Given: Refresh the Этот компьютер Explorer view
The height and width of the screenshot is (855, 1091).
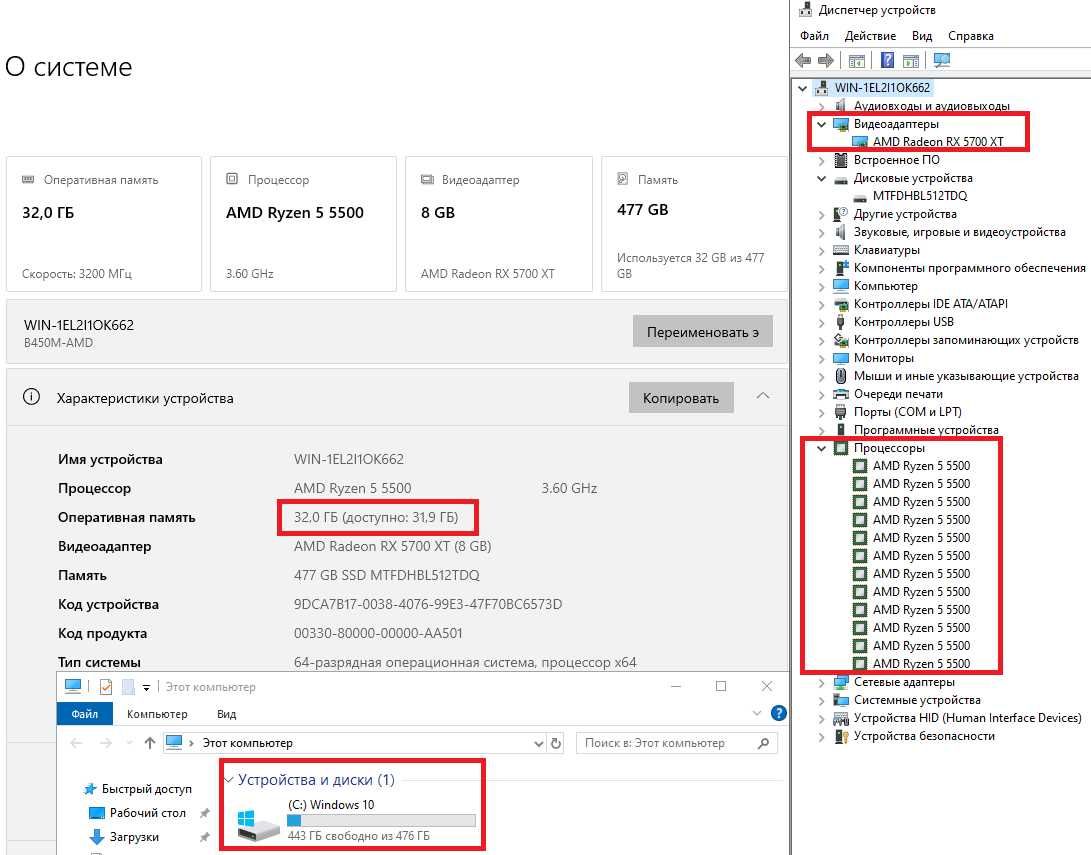Looking at the screenshot, I should (556, 743).
